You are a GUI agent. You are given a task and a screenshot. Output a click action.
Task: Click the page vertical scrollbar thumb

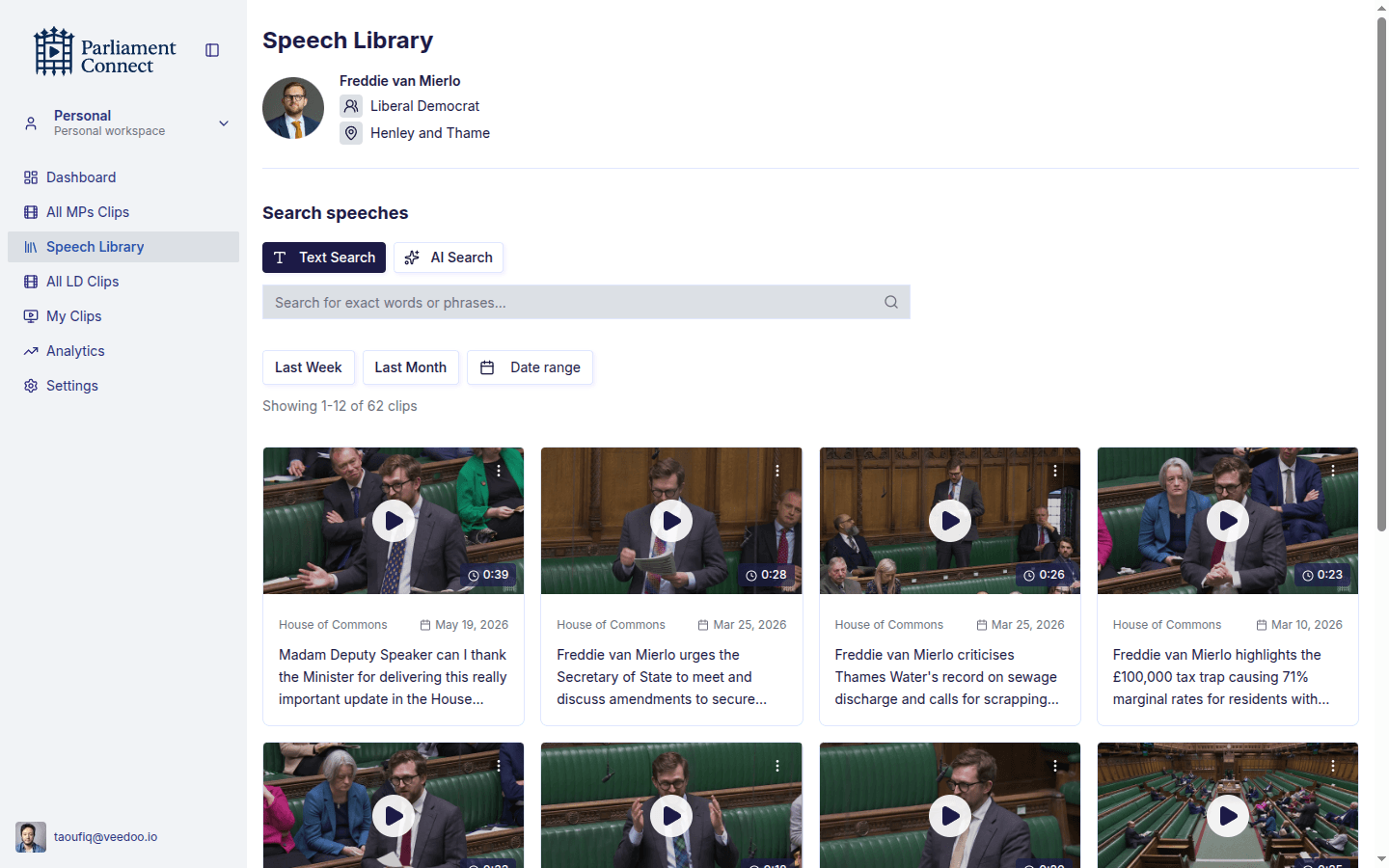[x=1381, y=274]
